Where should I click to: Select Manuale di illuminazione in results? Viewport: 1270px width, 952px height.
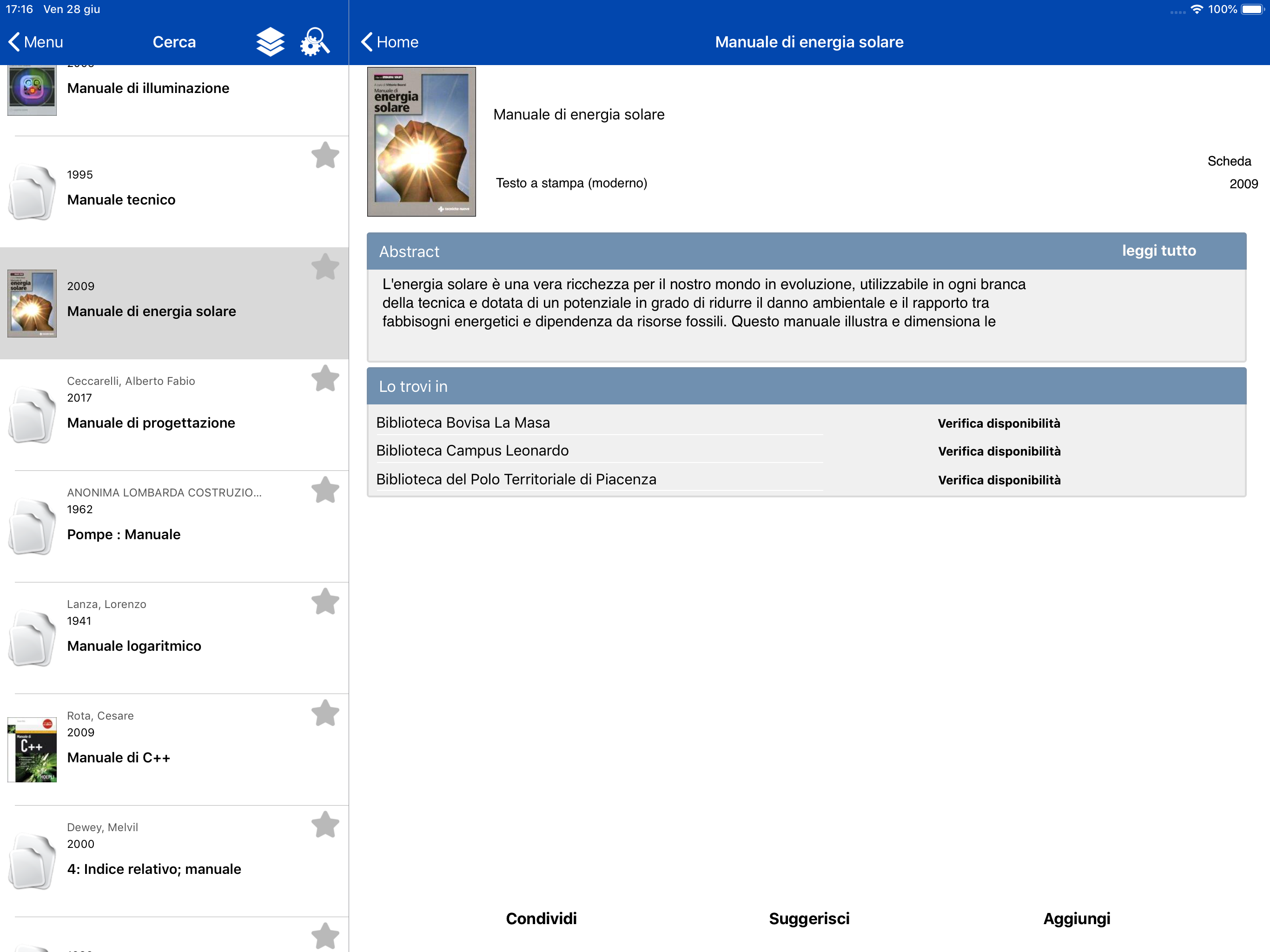pyautogui.click(x=147, y=88)
